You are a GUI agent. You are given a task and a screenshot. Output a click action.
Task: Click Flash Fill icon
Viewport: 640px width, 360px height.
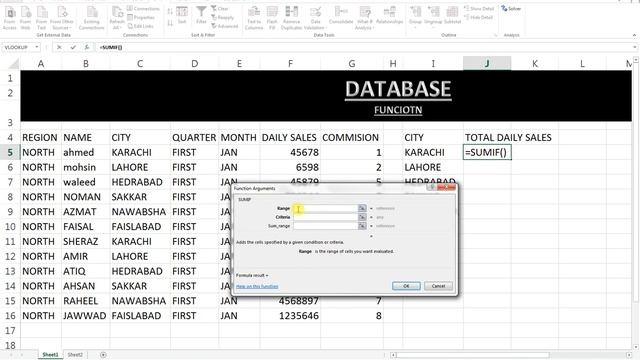coord(272,18)
